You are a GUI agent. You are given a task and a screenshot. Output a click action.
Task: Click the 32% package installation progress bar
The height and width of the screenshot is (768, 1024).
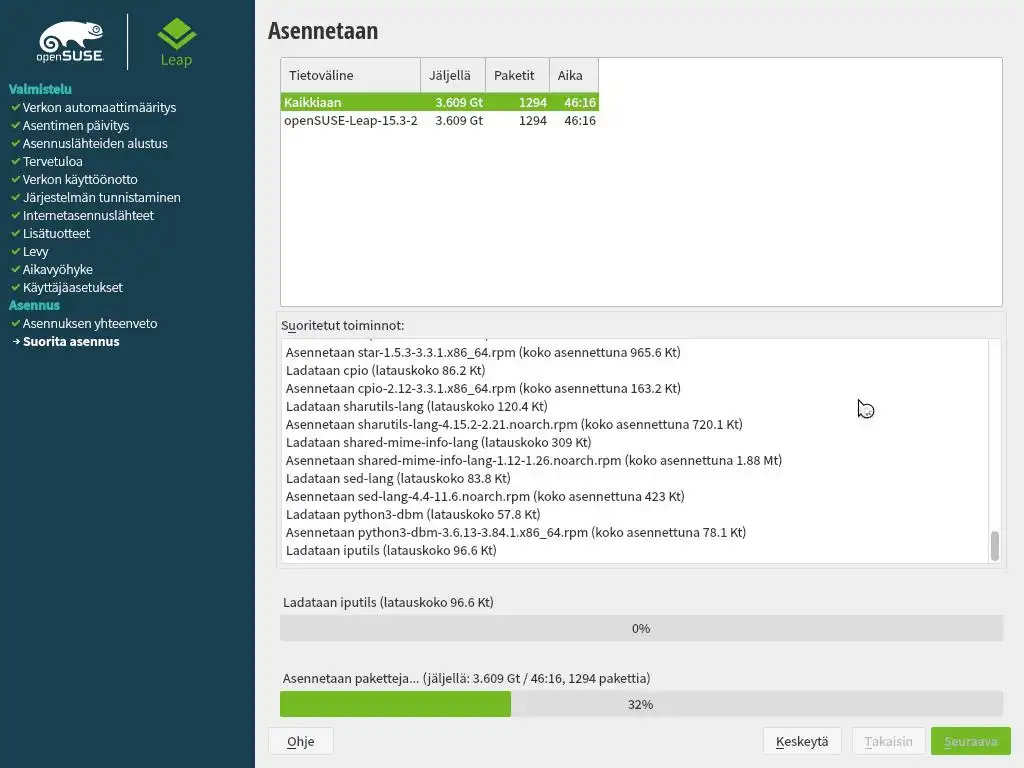(641, 704)
